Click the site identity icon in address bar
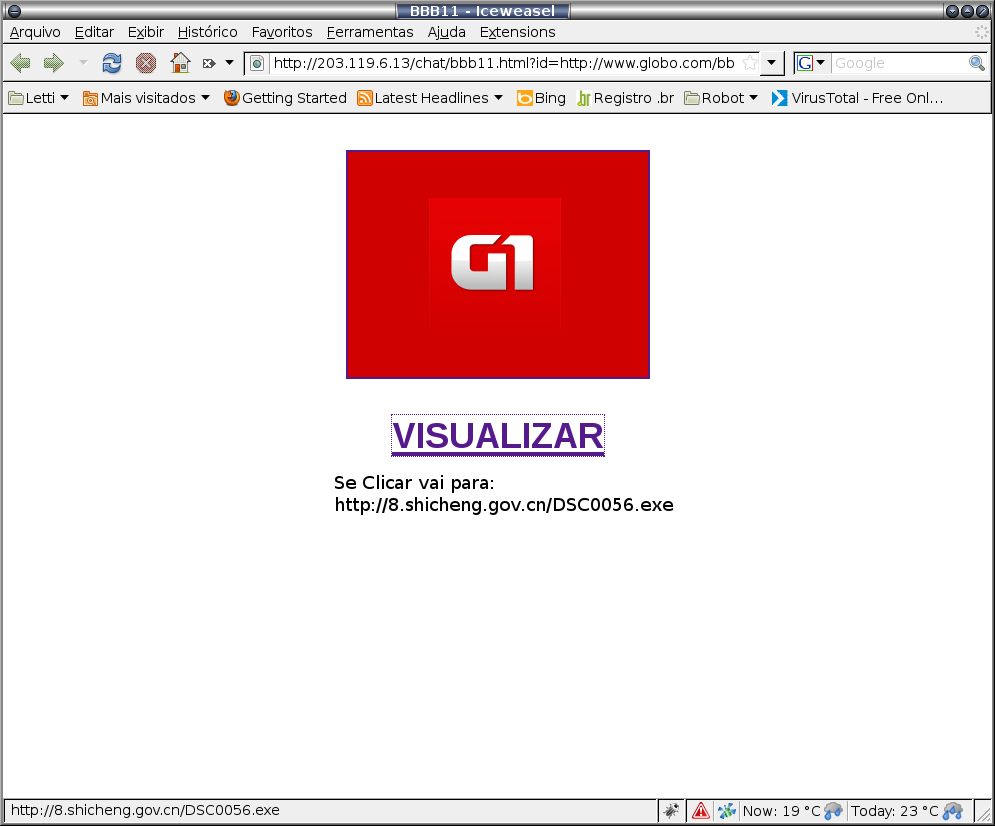The image size is (995, 826). 257,63
